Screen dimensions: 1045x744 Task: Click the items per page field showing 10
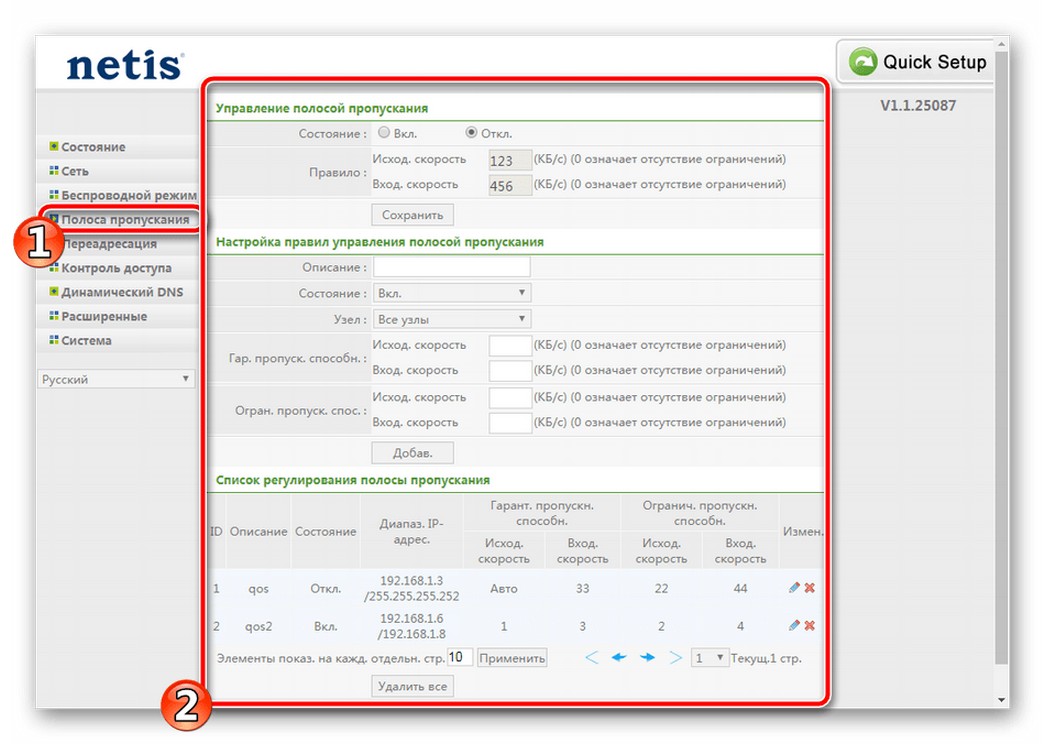click(460, 657)
